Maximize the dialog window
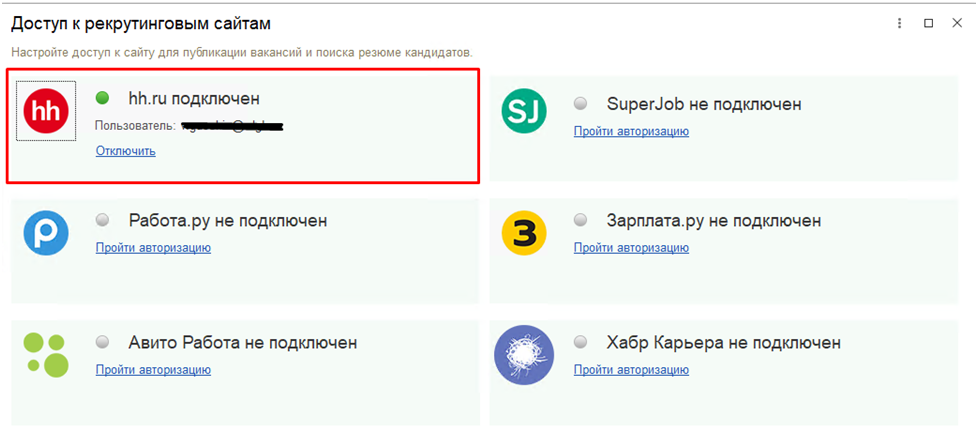 click(x=929, y=23)
